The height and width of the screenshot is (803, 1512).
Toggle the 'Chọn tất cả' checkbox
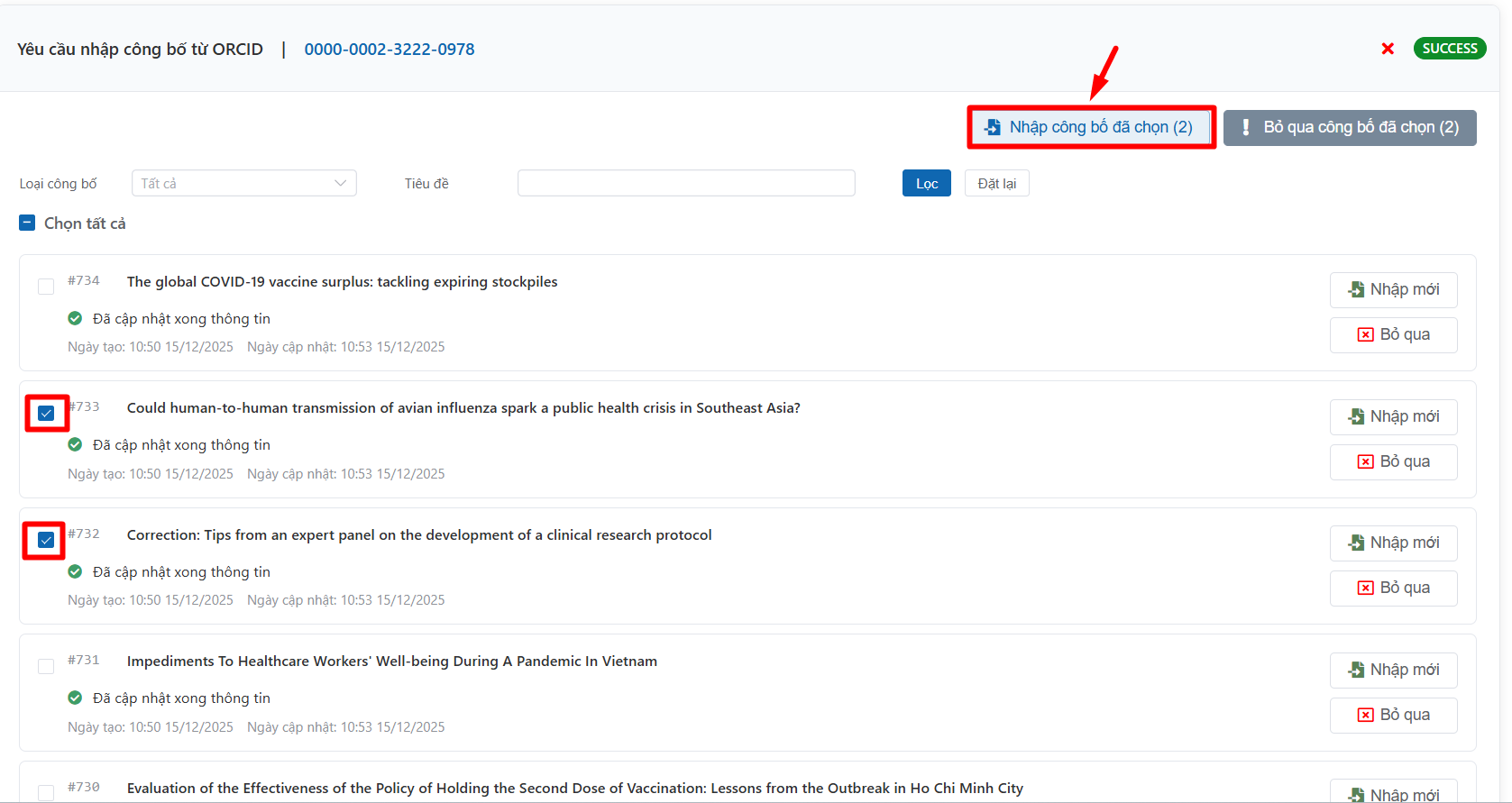click(x=27, y=223)
